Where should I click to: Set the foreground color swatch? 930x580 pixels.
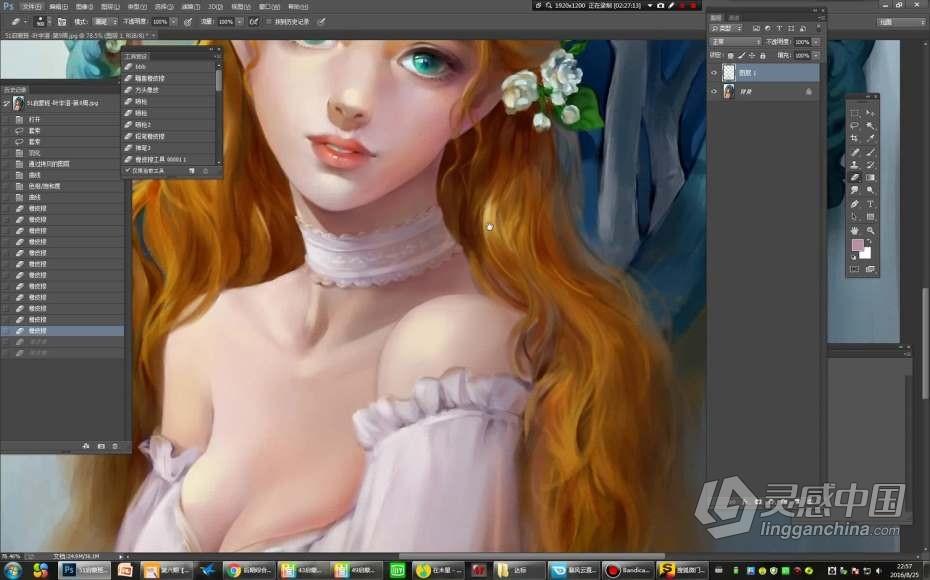click(857, 244)
